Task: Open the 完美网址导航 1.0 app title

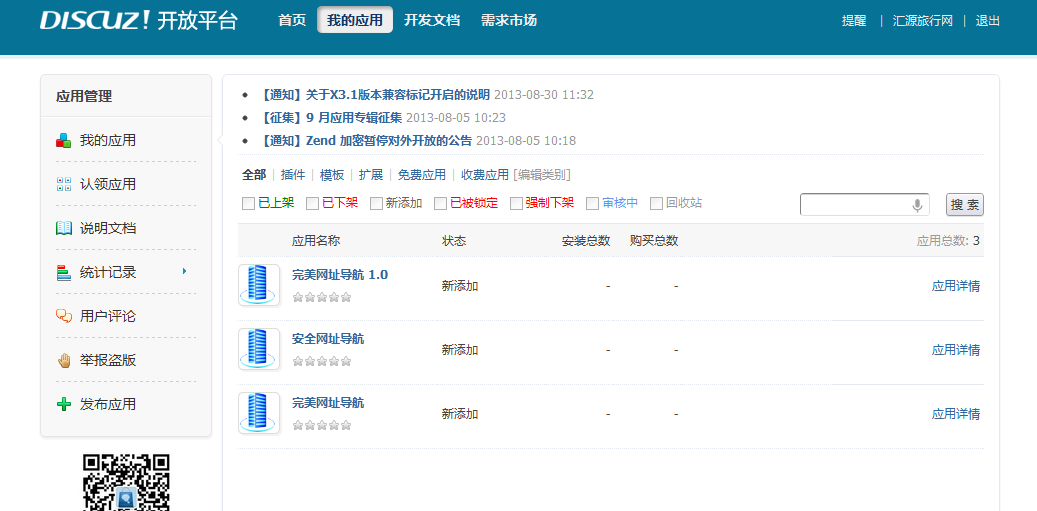Action: [340, 275]
